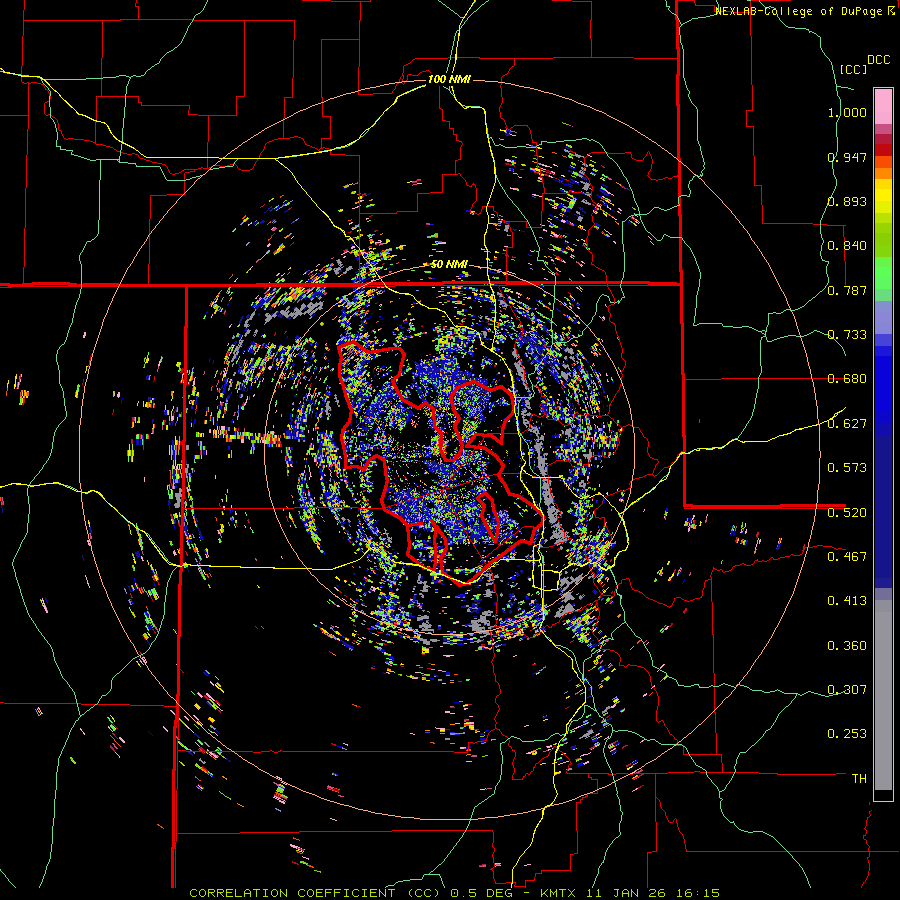Click the 0.627 legend value

point(847,424)
